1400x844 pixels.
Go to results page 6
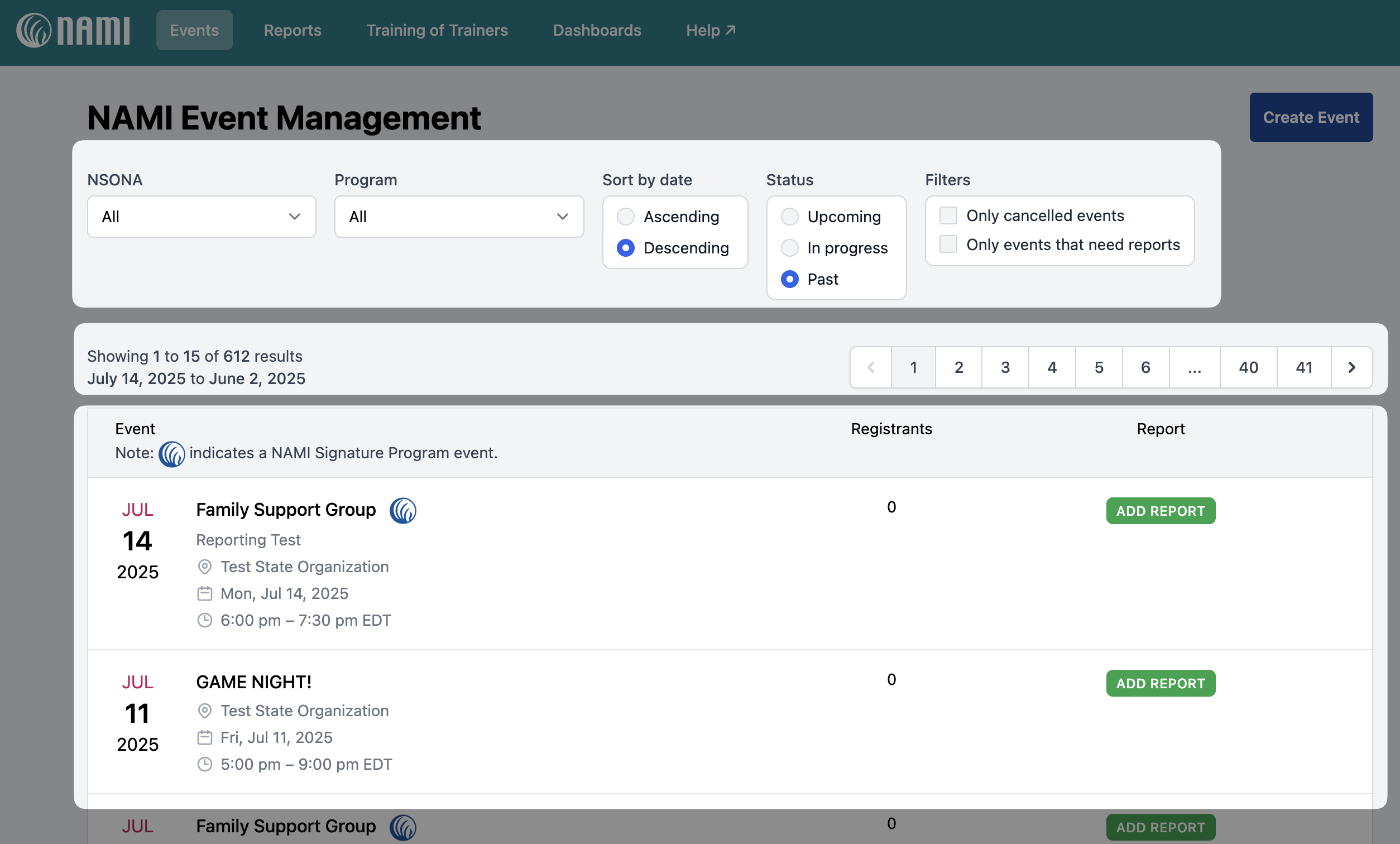click(1145, 367)
